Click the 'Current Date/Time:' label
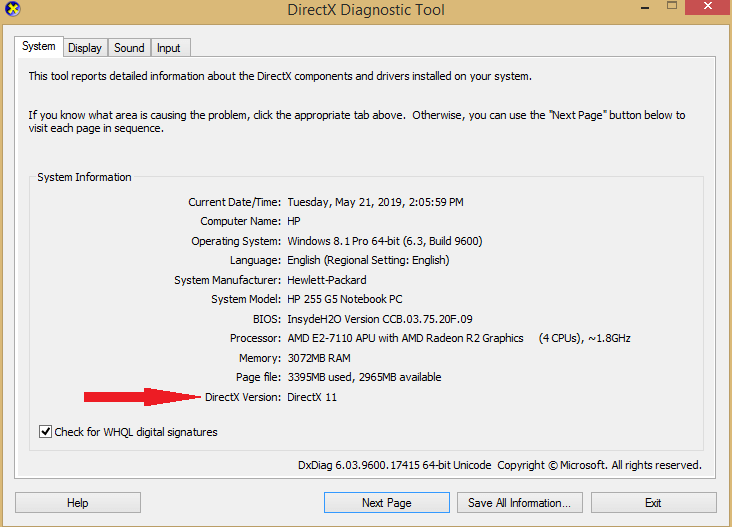Screen dimensions: 732x527 click(234, 202)
